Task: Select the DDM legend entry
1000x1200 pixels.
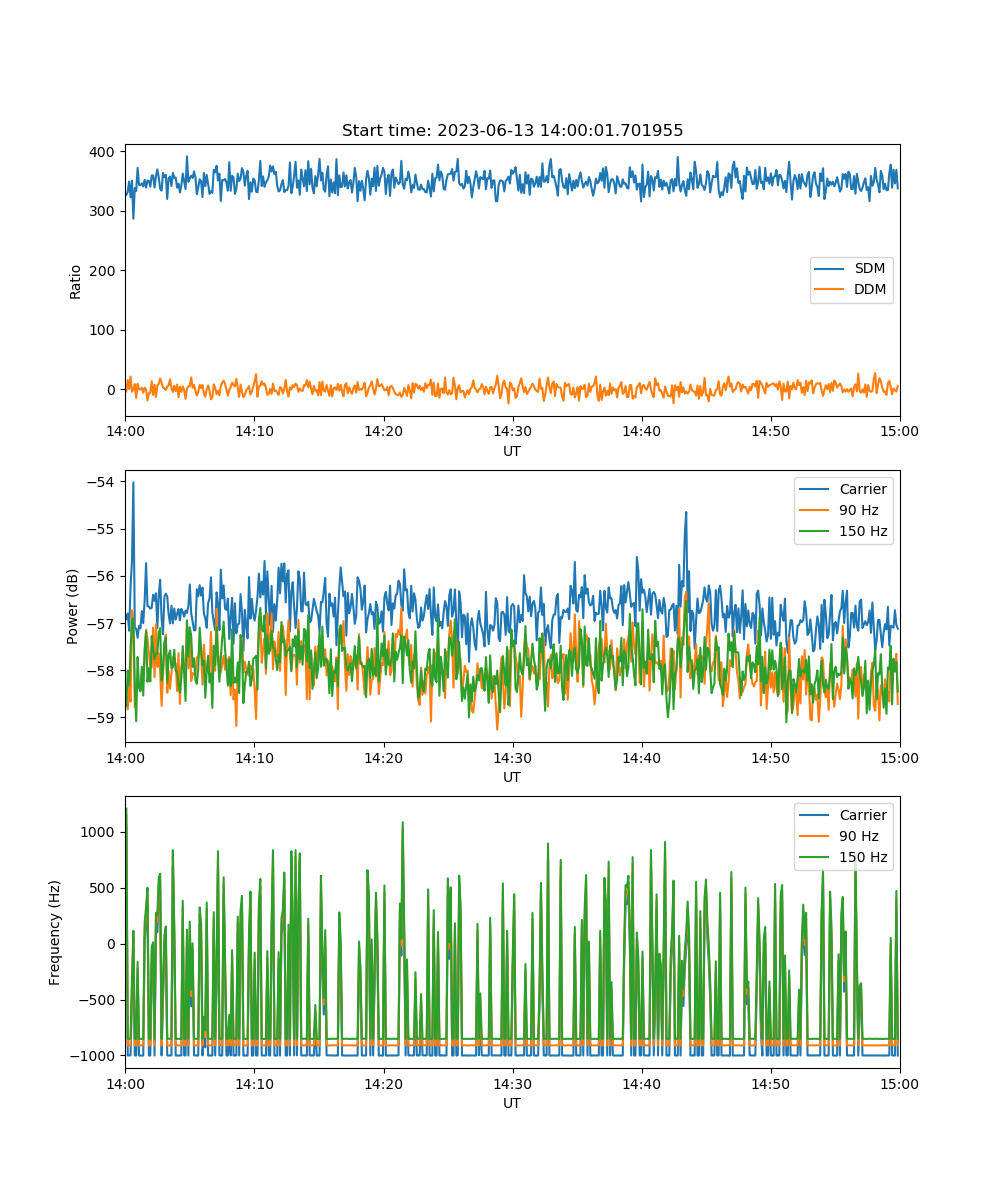Action: click(x=851, y=290)
